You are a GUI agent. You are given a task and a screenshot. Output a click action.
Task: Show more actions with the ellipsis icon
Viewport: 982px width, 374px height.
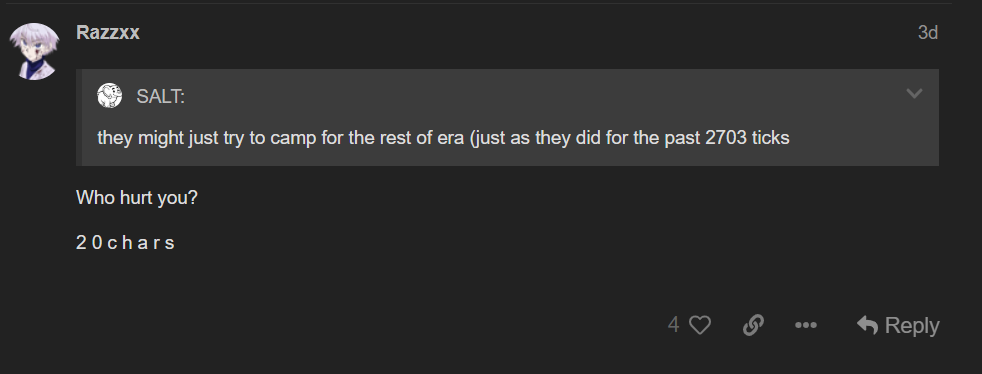[x=805, y=325]
